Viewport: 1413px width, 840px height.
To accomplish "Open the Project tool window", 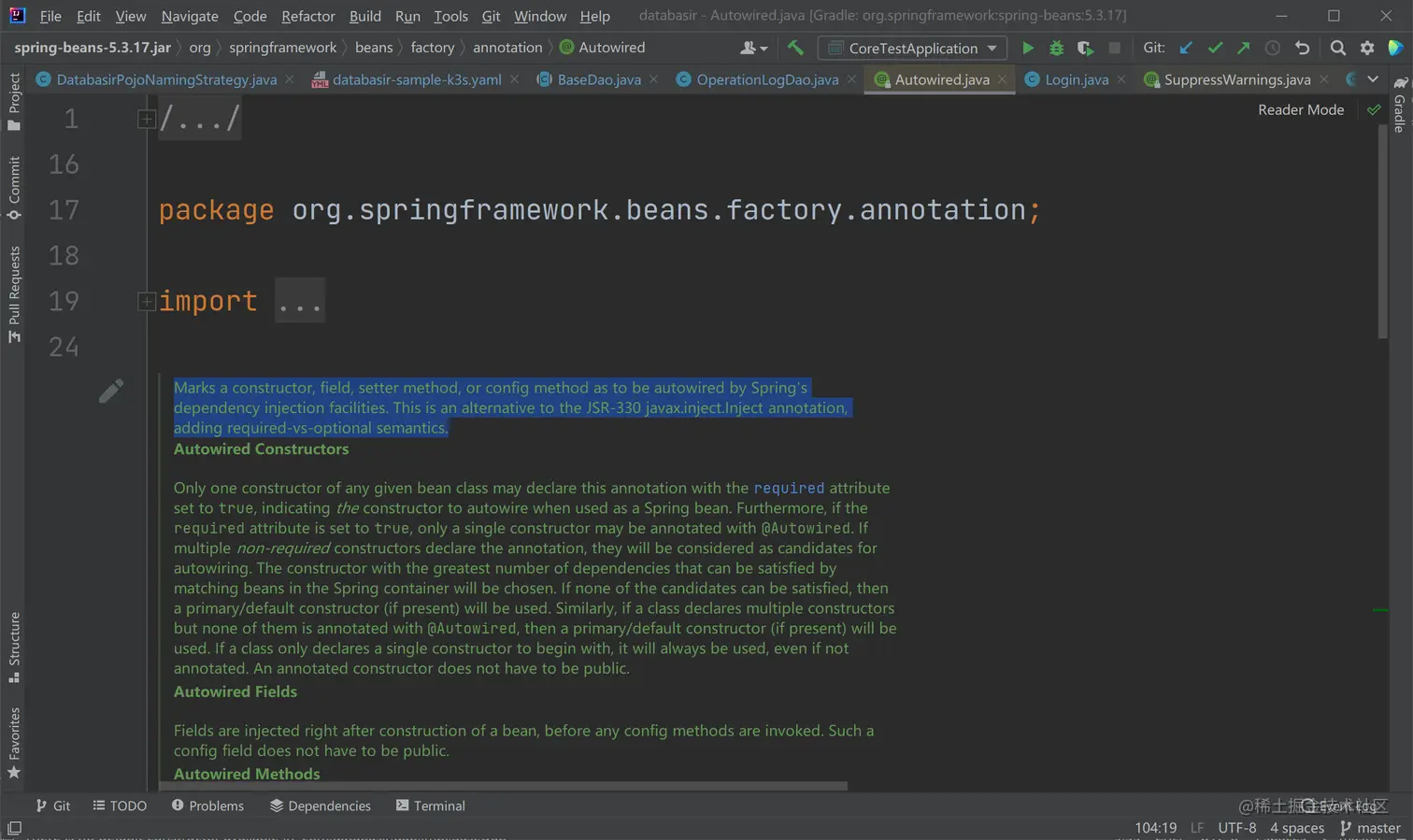I will [14, 101].
